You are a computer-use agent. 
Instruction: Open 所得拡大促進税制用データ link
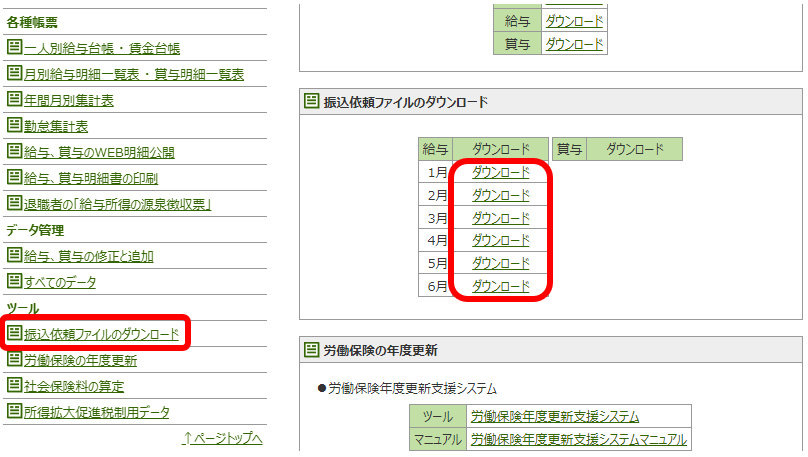click(96, 412)
